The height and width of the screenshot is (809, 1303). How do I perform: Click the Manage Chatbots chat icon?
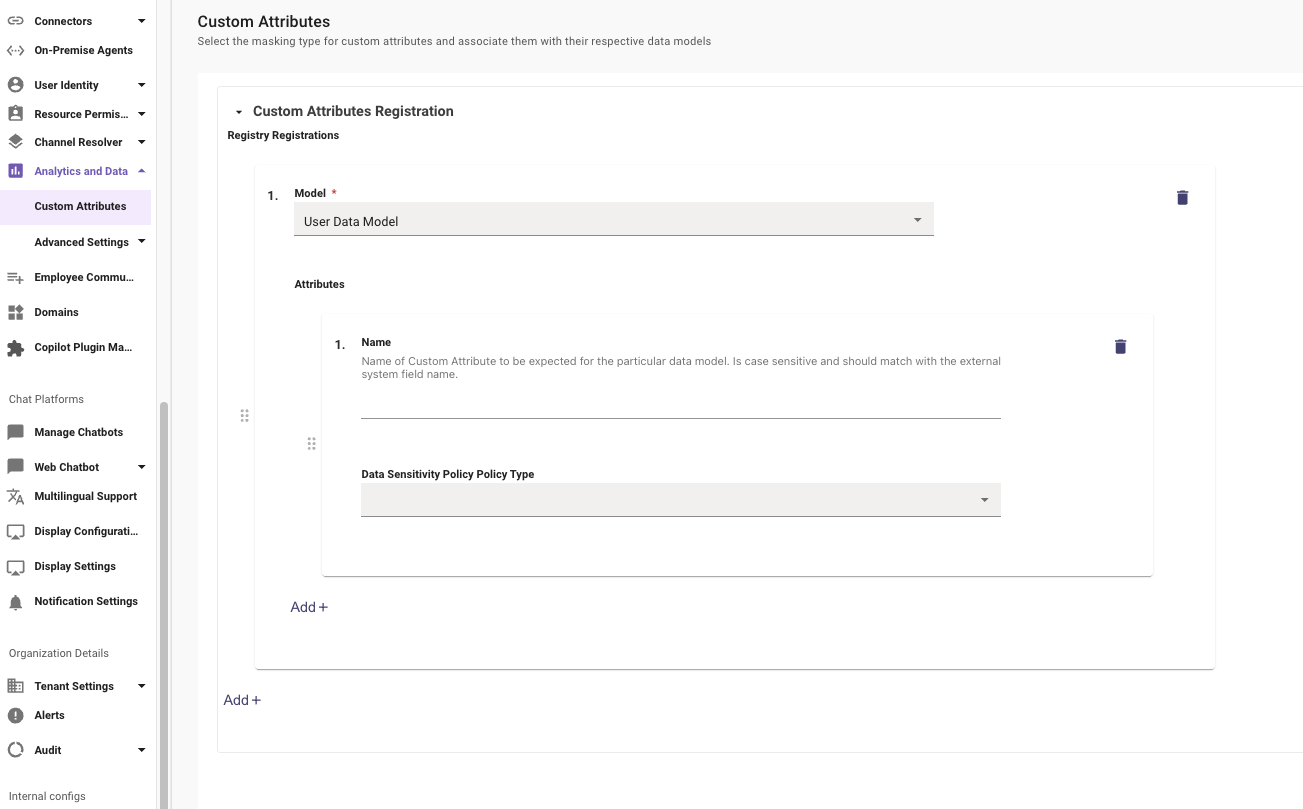tap(15, 432)
